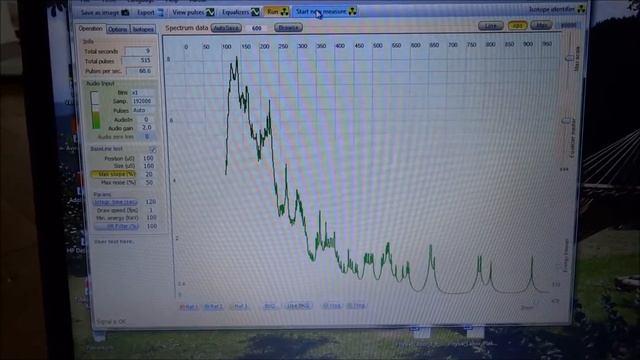The height and width of the screenshot is (360, 640).
Task: Toggle the BaseLine test checkbox
Action: tap(153, 149)
